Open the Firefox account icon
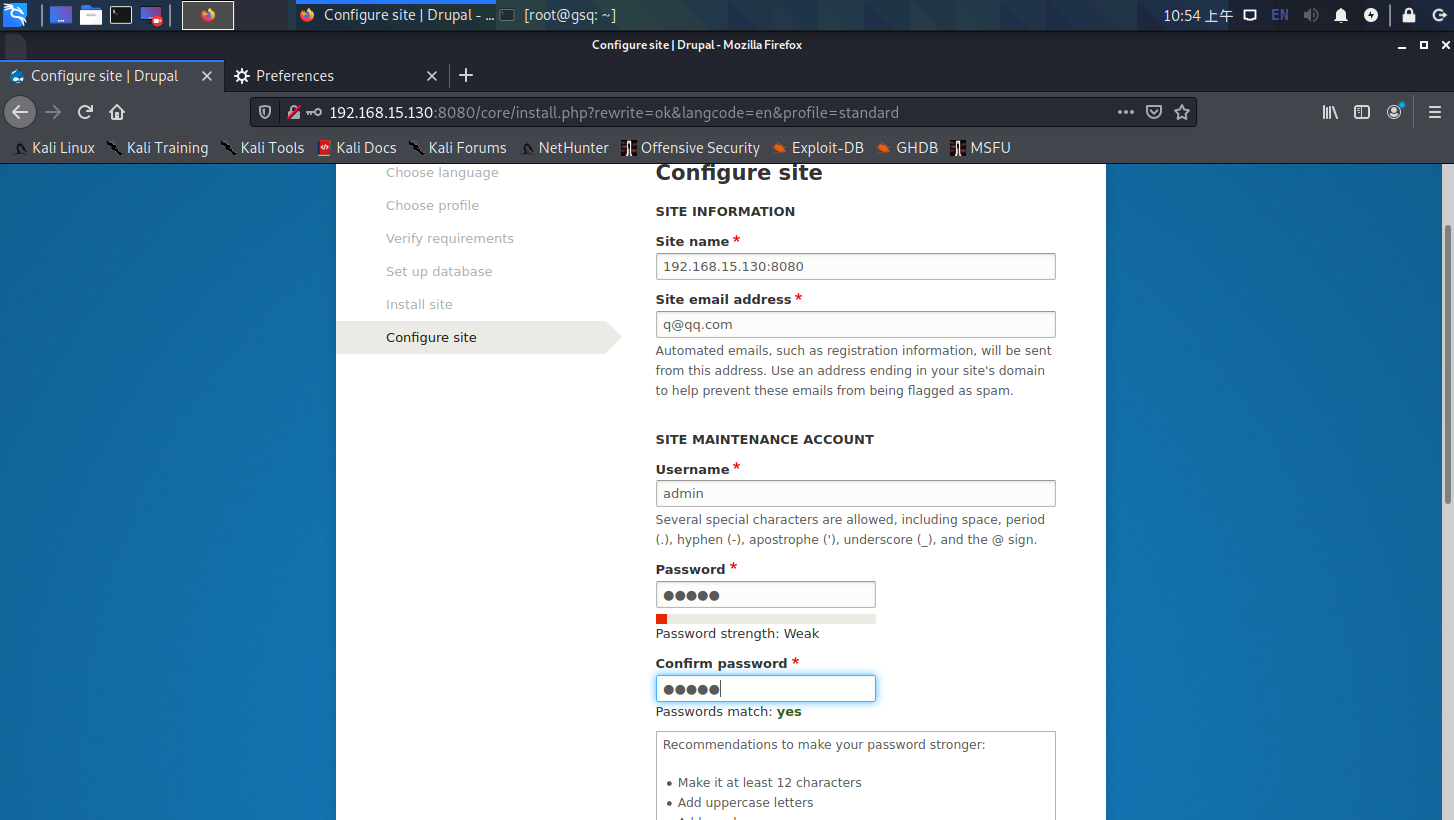The width and height of the screenshot is (1454, 820). pyautogui.click(x=1394, y=112)
